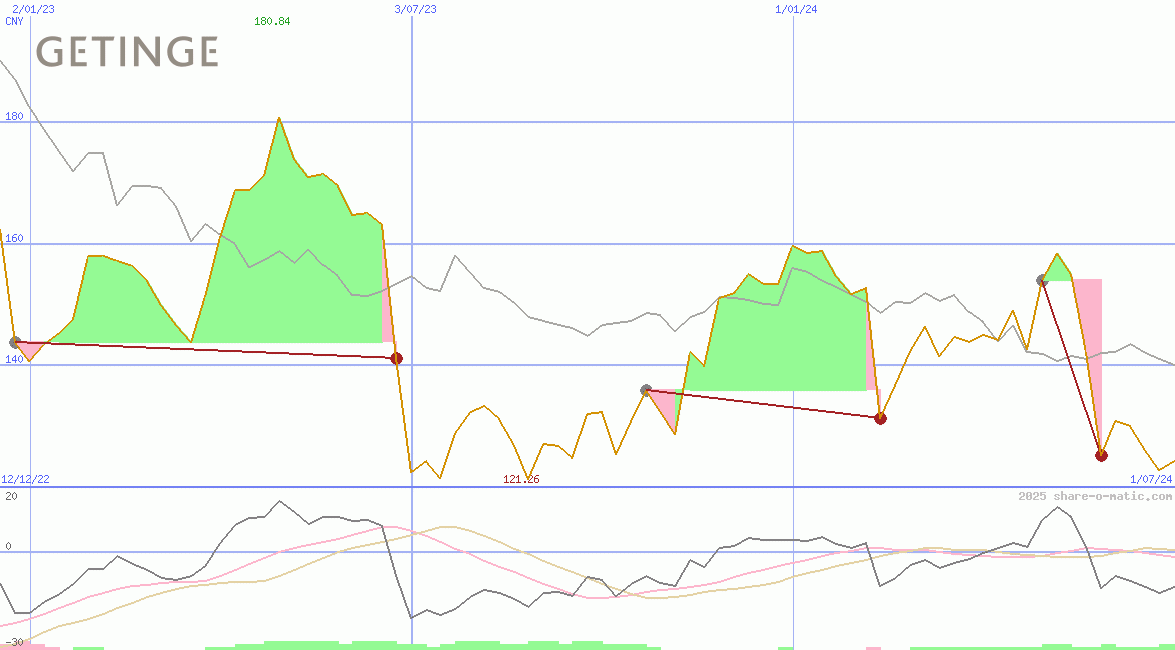The height and width of the screenshot is (650, 1175).
Task: Click the green 180.84 high price label
Action: click(272, 21)
